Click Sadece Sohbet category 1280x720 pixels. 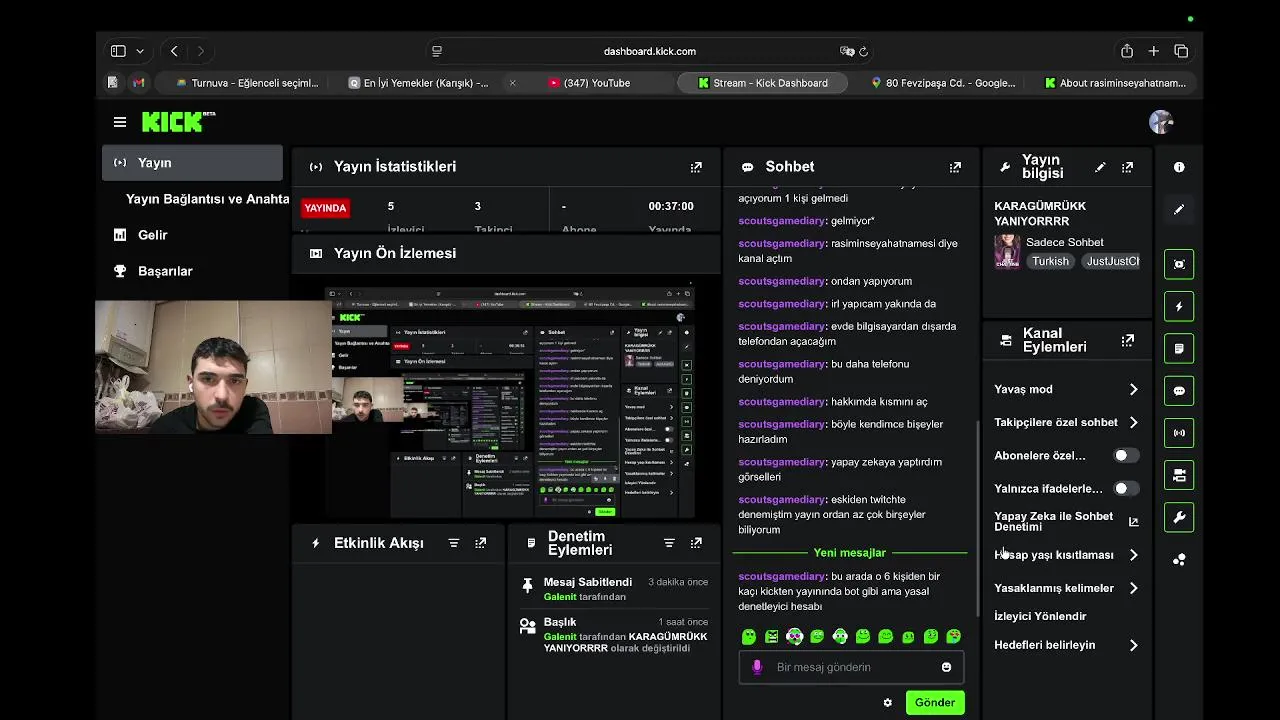(1065, 242)
